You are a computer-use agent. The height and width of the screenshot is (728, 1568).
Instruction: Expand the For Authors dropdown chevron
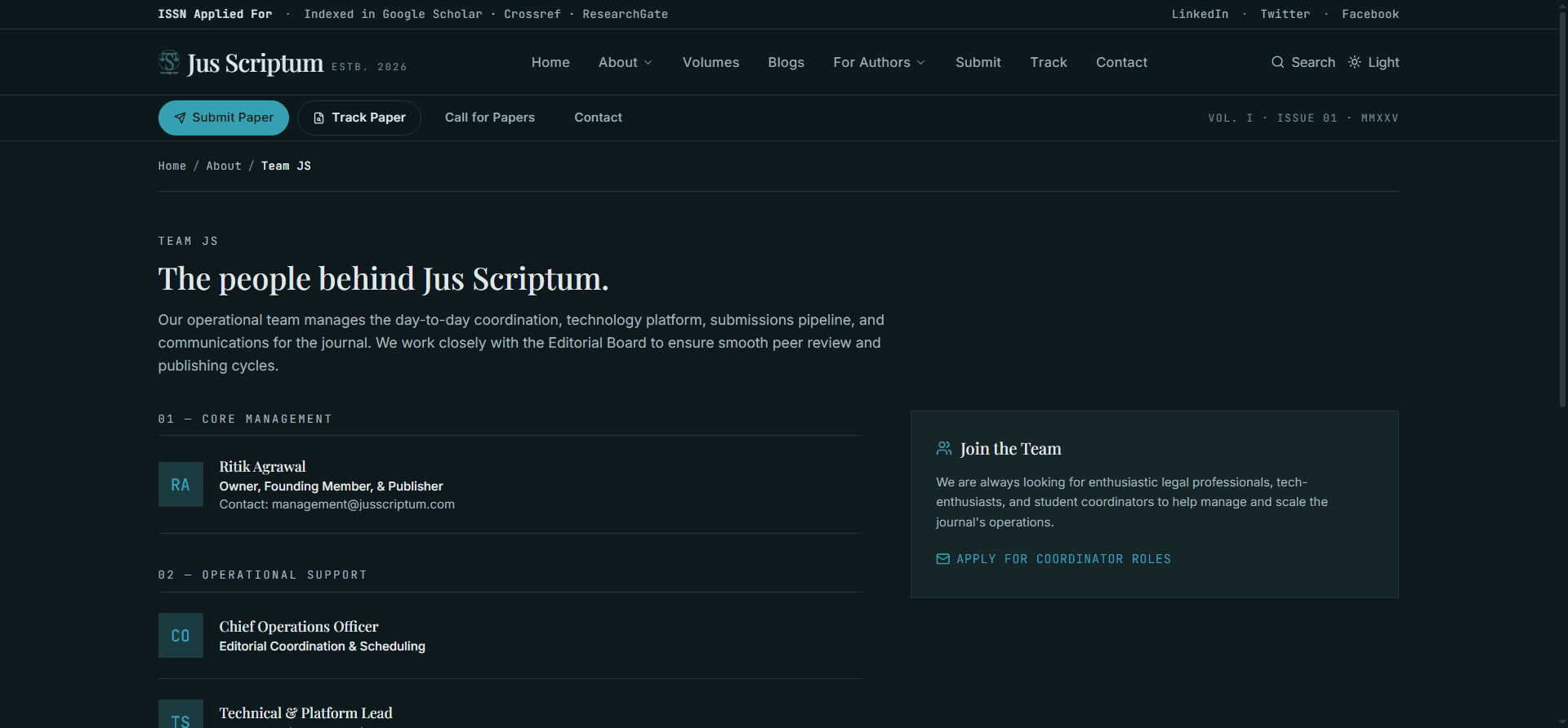point(921,63)
